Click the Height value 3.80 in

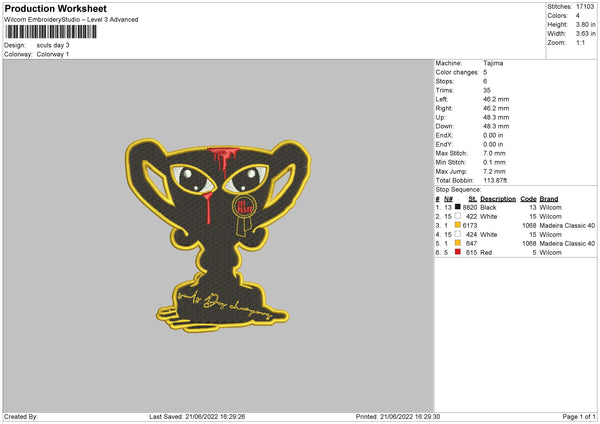[x=585, y=24]
